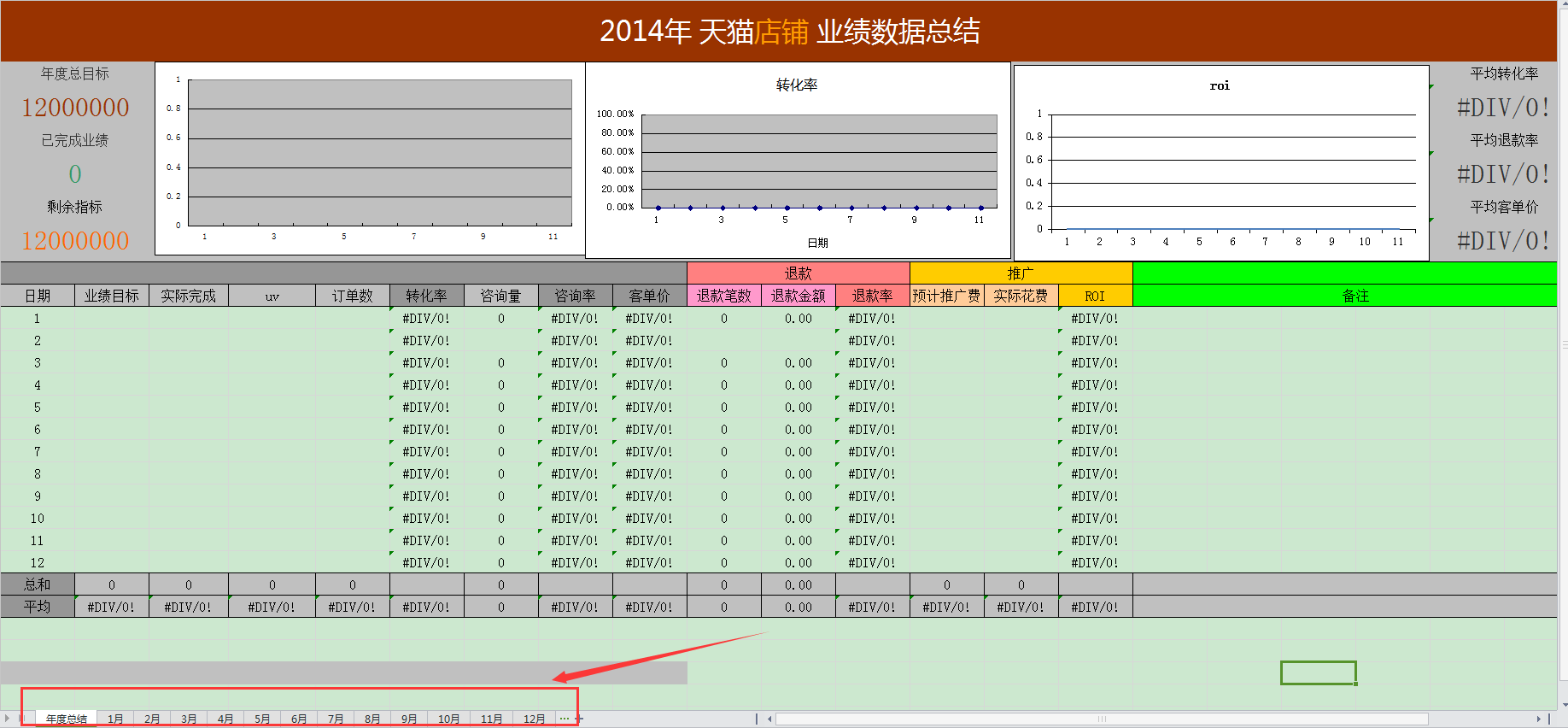This screenshot has width=1568, height=728.
Task: Click the 退款率 column header
Action: click(x=873, y=296)
